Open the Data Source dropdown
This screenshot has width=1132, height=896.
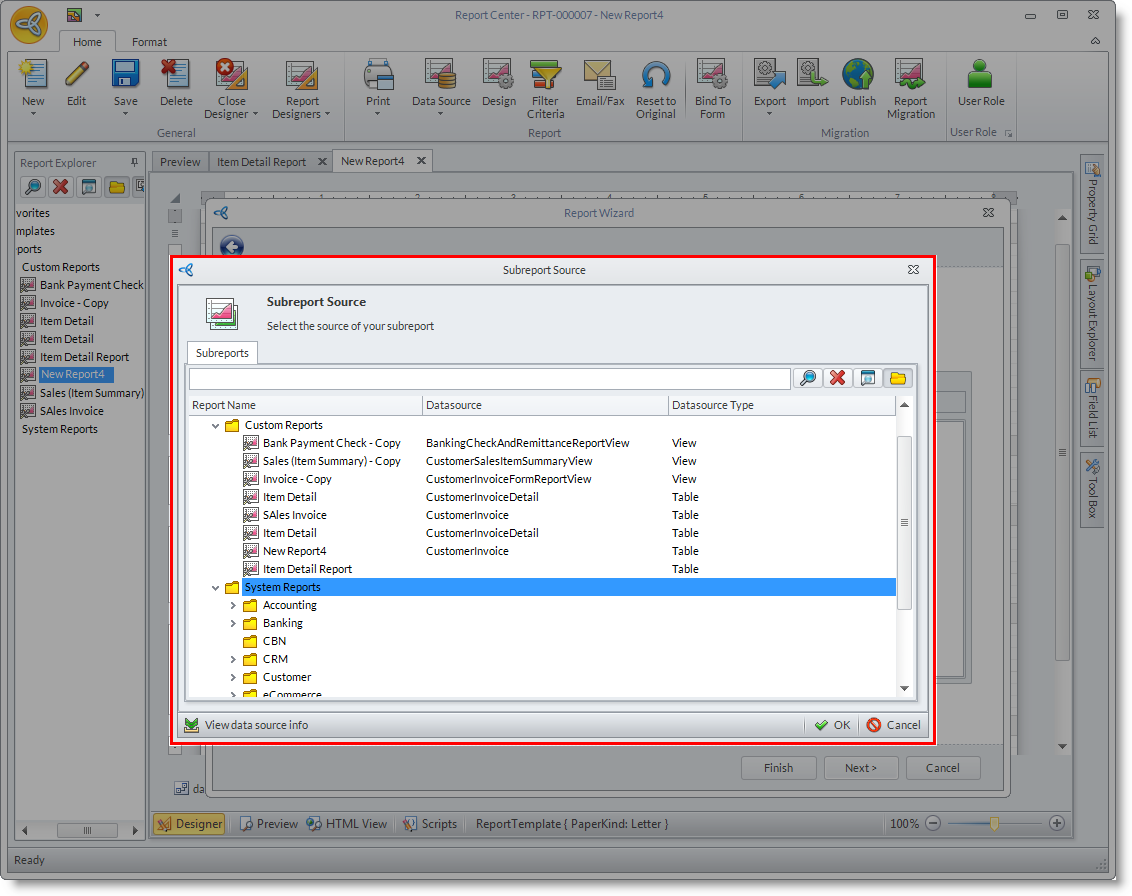(x=440, y=113)
